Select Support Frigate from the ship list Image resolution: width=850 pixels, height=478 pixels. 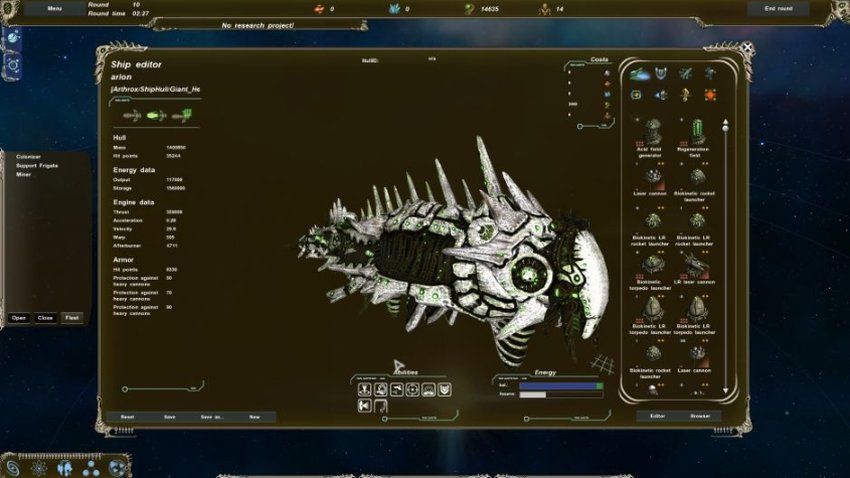[37, 165]
